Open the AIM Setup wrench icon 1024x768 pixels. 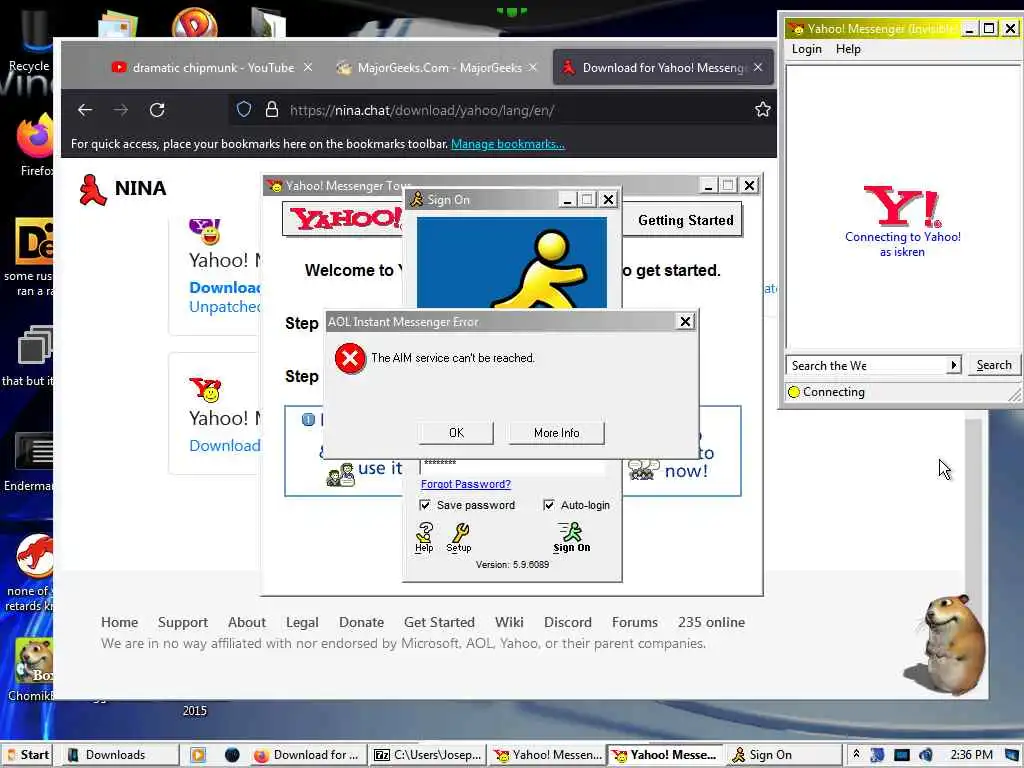458,537
